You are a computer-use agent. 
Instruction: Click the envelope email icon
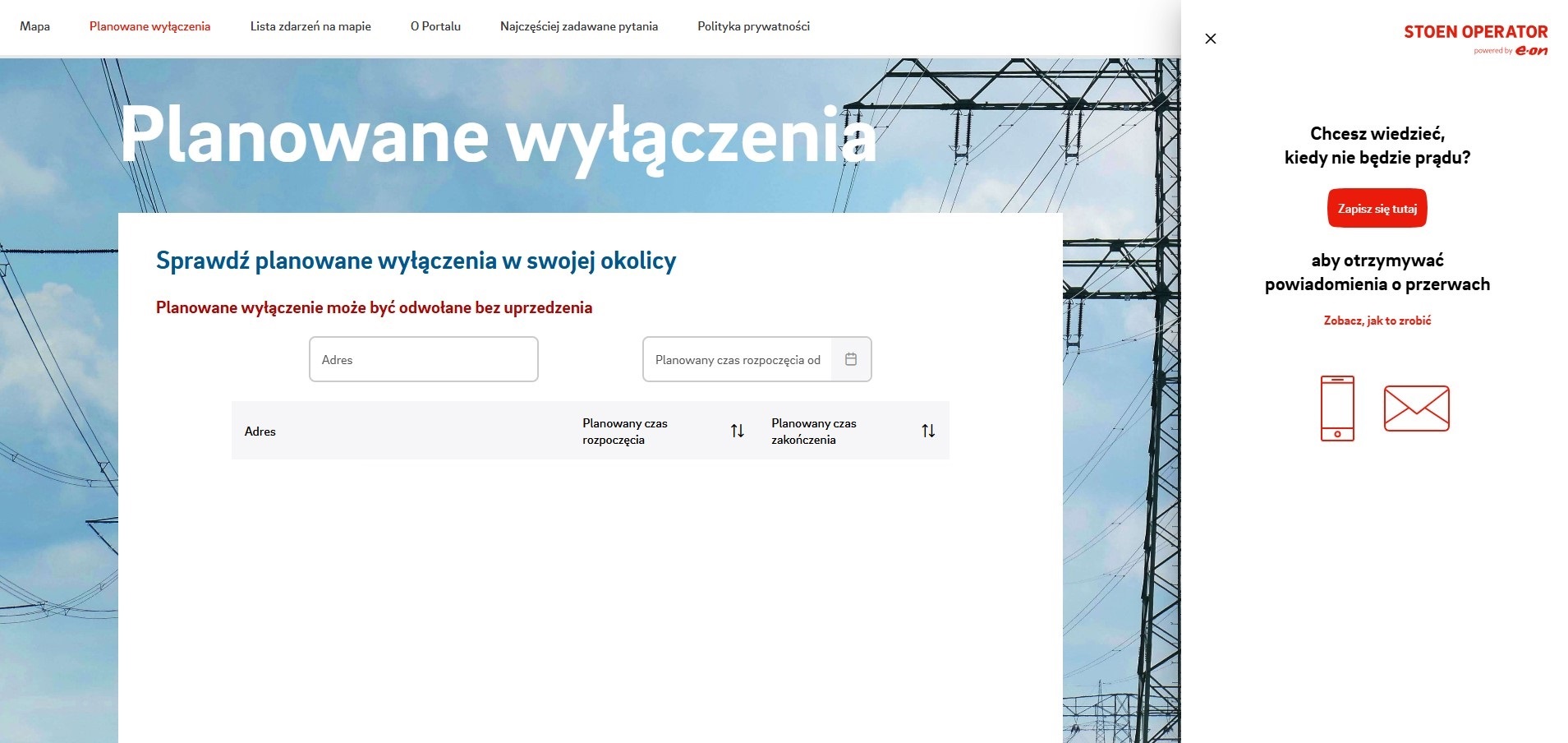coord(1416,408)
